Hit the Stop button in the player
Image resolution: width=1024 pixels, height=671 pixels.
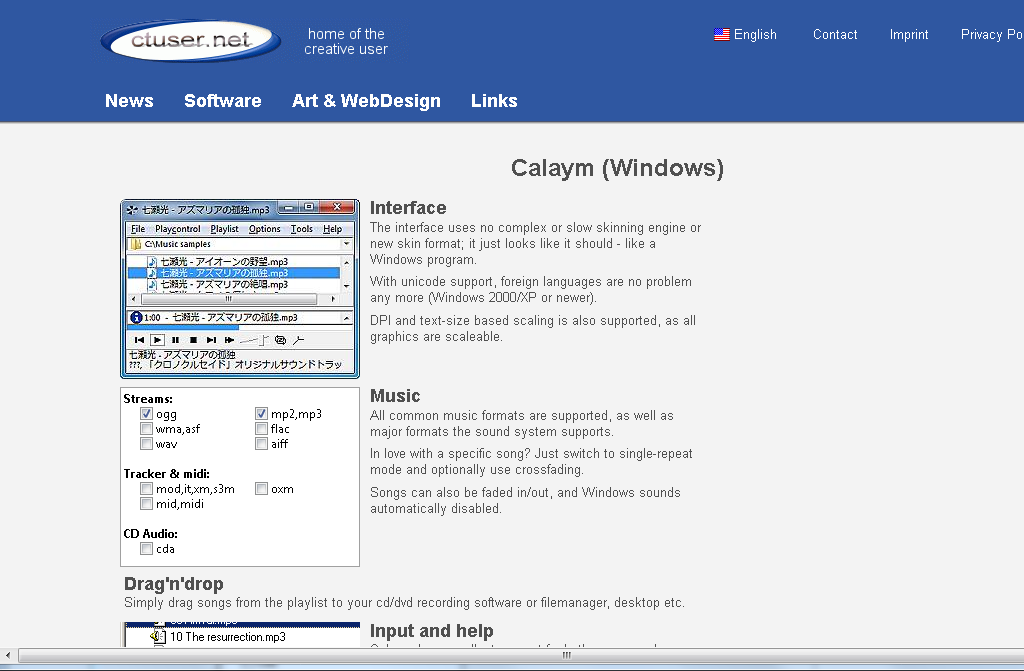click(193, 340)
